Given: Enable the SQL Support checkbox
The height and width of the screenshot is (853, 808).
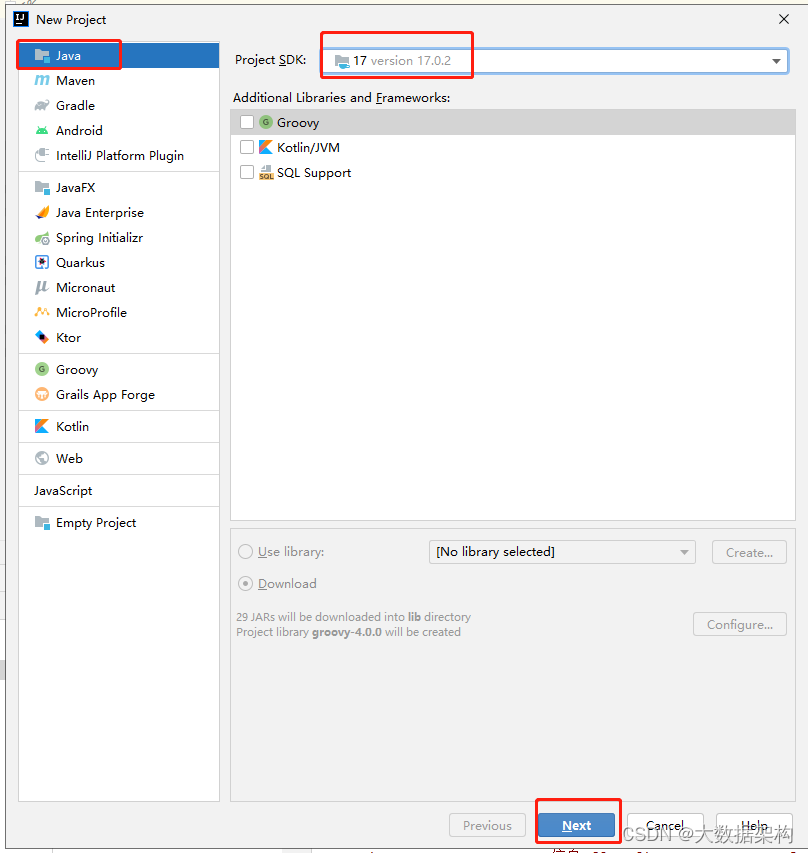Looking at the screenshot, I should 247,172.
